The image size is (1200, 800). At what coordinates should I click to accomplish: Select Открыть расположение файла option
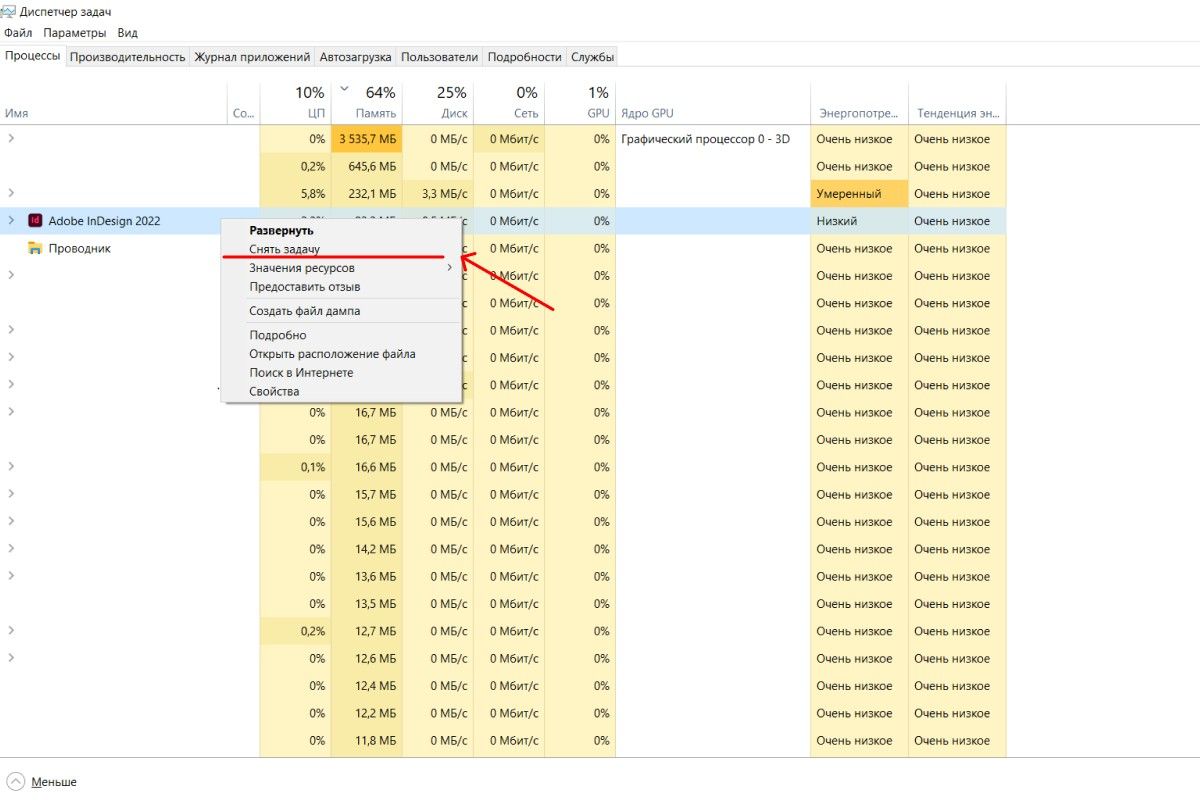[x=332, y=354]
